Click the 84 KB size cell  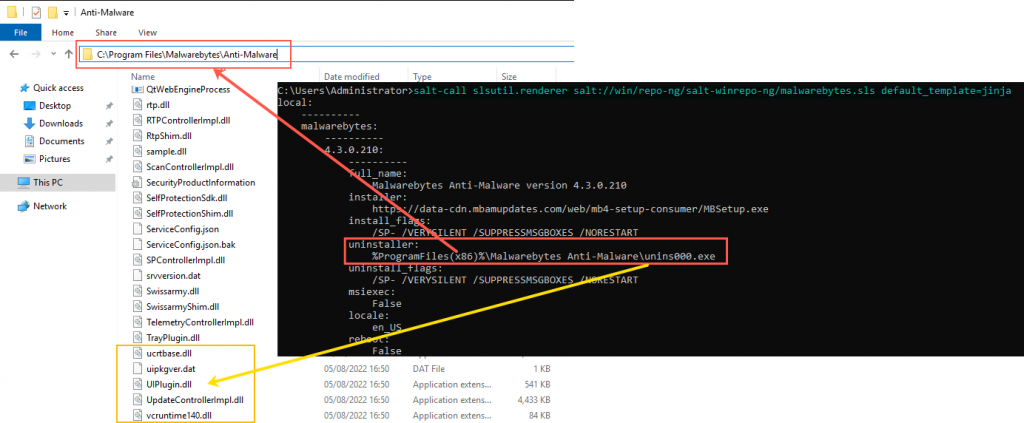pos(541,415)
